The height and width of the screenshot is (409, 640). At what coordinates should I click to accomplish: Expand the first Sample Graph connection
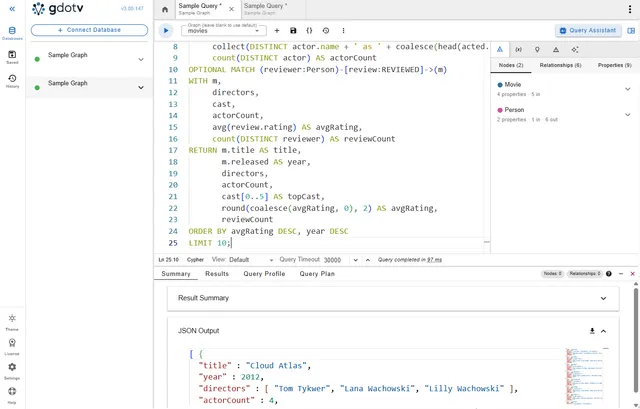[x=141, y=59]
